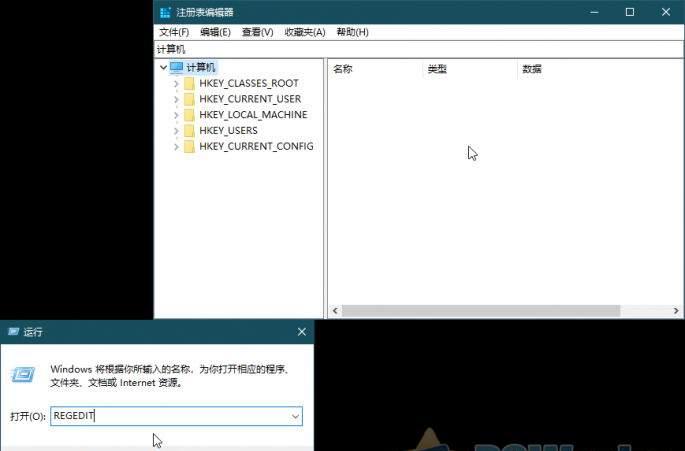Expand HKEY_CURRENT_USER key
The height and width of the screenshot is (451, 685).
point(176,99)
